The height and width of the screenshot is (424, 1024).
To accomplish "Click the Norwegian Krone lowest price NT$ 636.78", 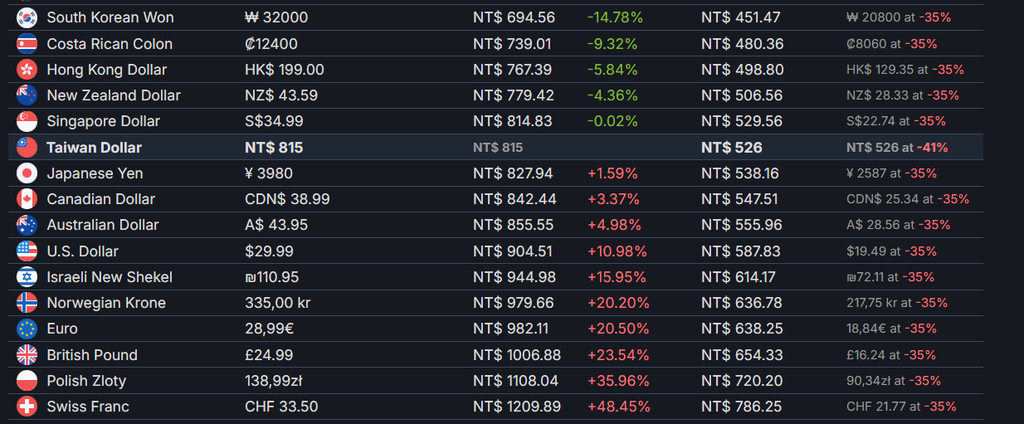I will pos(741,303).
